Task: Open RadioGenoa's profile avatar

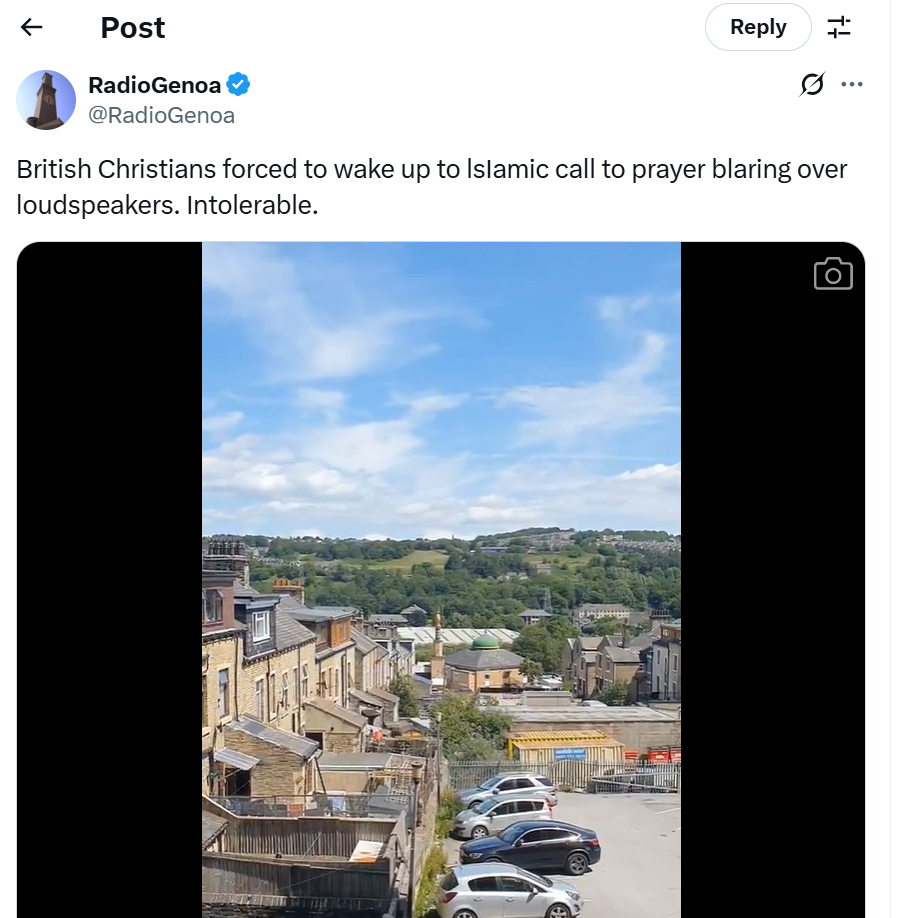Action: point(46,100)
